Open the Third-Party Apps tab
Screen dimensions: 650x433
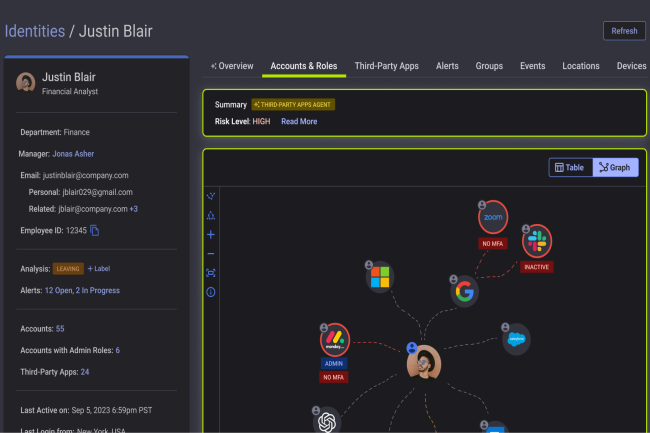click(386, 66)
